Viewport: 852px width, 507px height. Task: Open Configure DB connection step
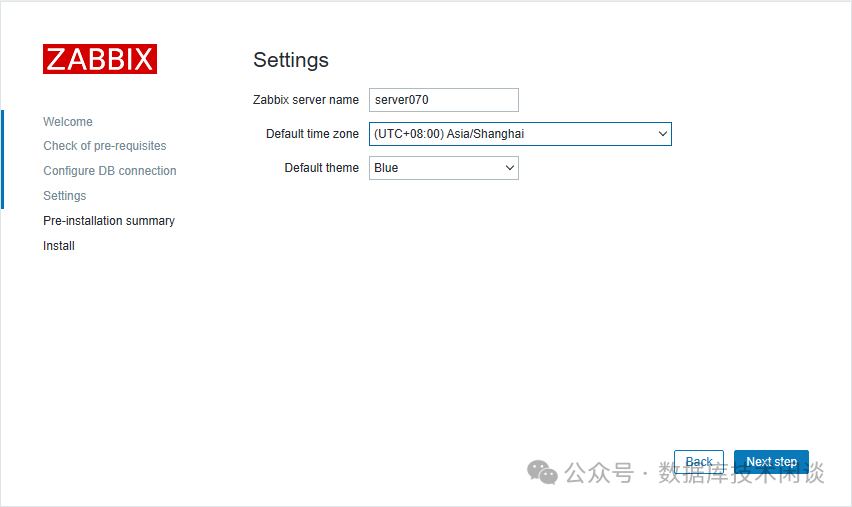[110, 171]
